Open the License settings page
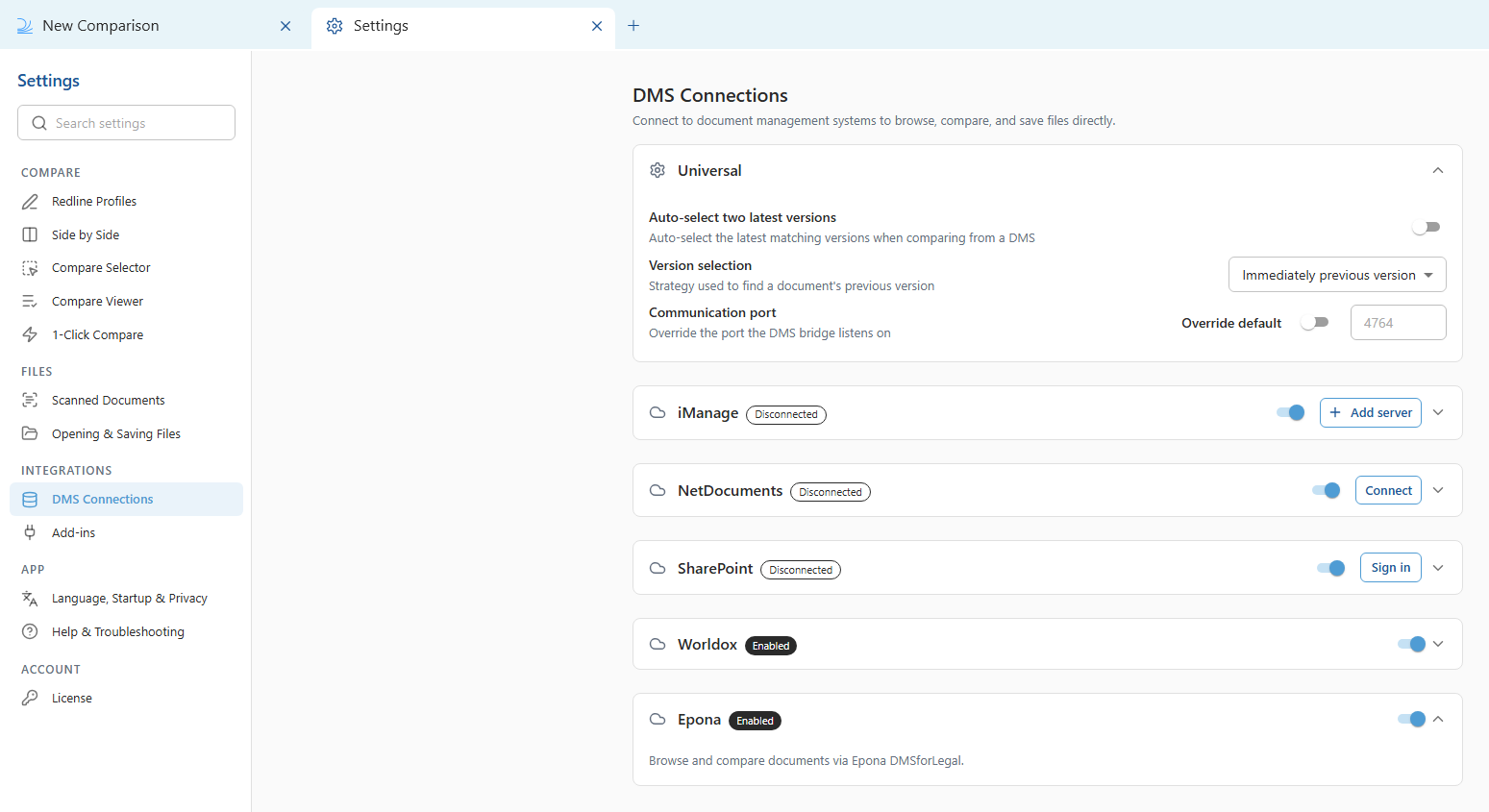Viewport: 1489px width, 812px height. (x=126, y=698)
